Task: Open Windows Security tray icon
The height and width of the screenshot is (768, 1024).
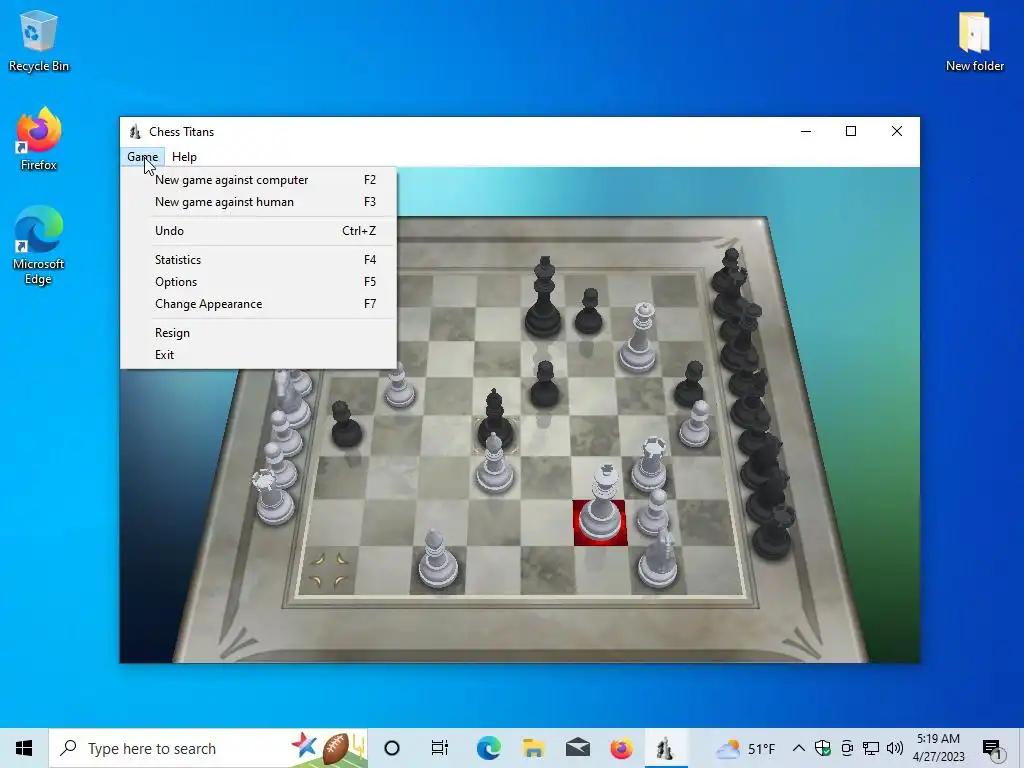Action: coord(823,748)
